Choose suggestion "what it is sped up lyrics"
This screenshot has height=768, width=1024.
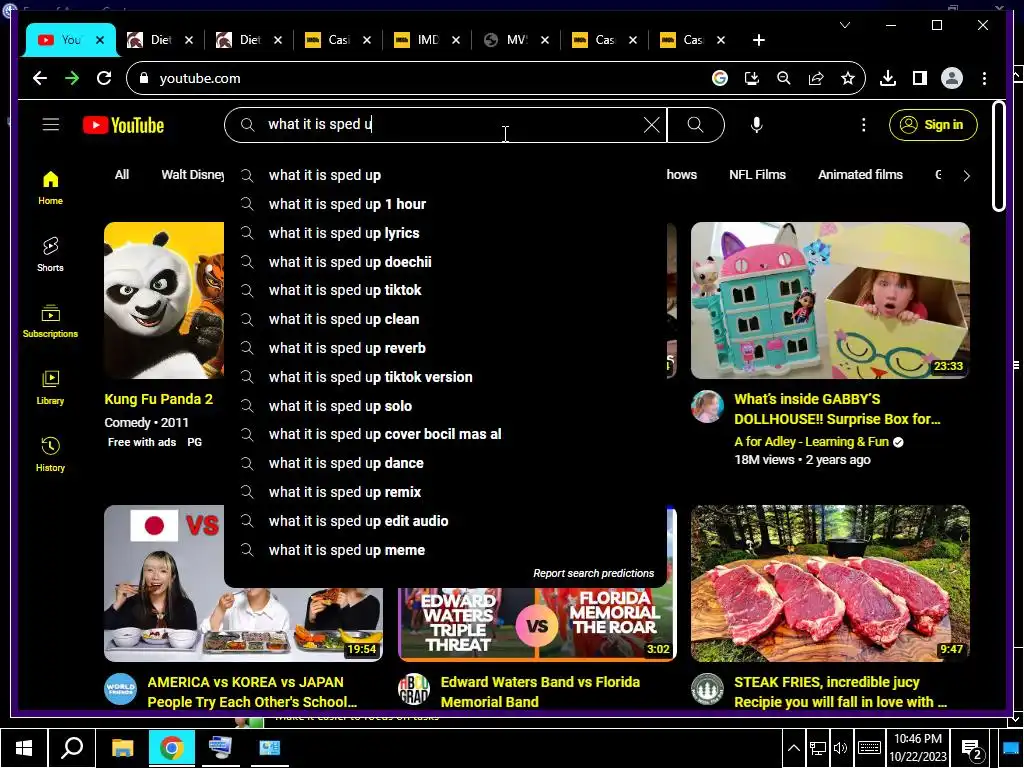[x=445, y=233]
